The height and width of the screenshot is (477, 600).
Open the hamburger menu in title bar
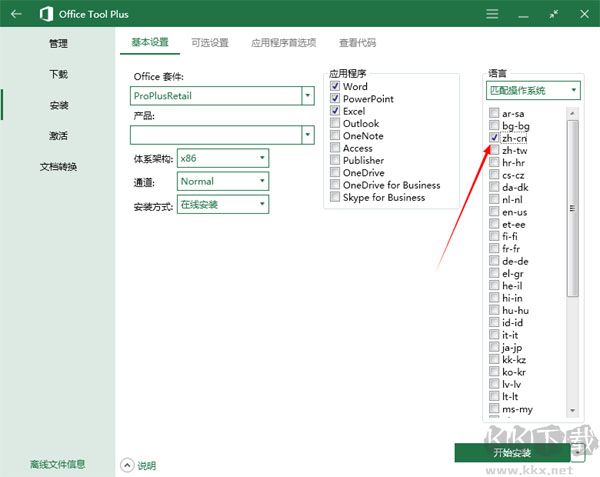(x=491, y=15)
